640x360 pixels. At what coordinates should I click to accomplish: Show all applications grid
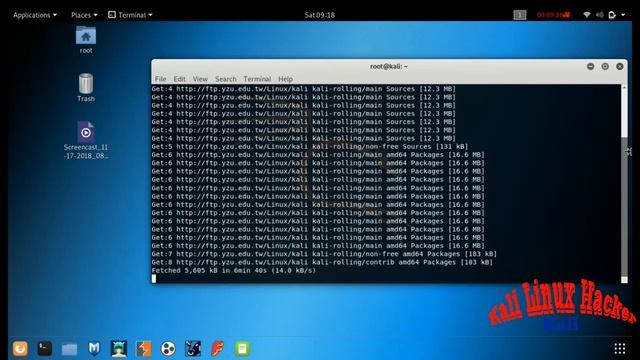[620, 349]
